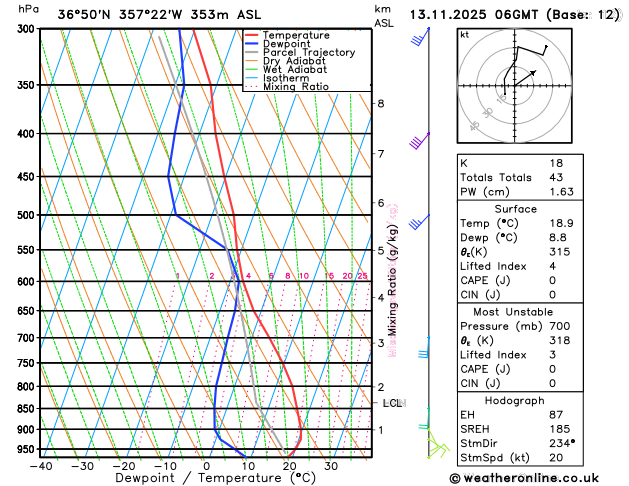Click the gray Parcel Trajectory legend swatch

252,53
